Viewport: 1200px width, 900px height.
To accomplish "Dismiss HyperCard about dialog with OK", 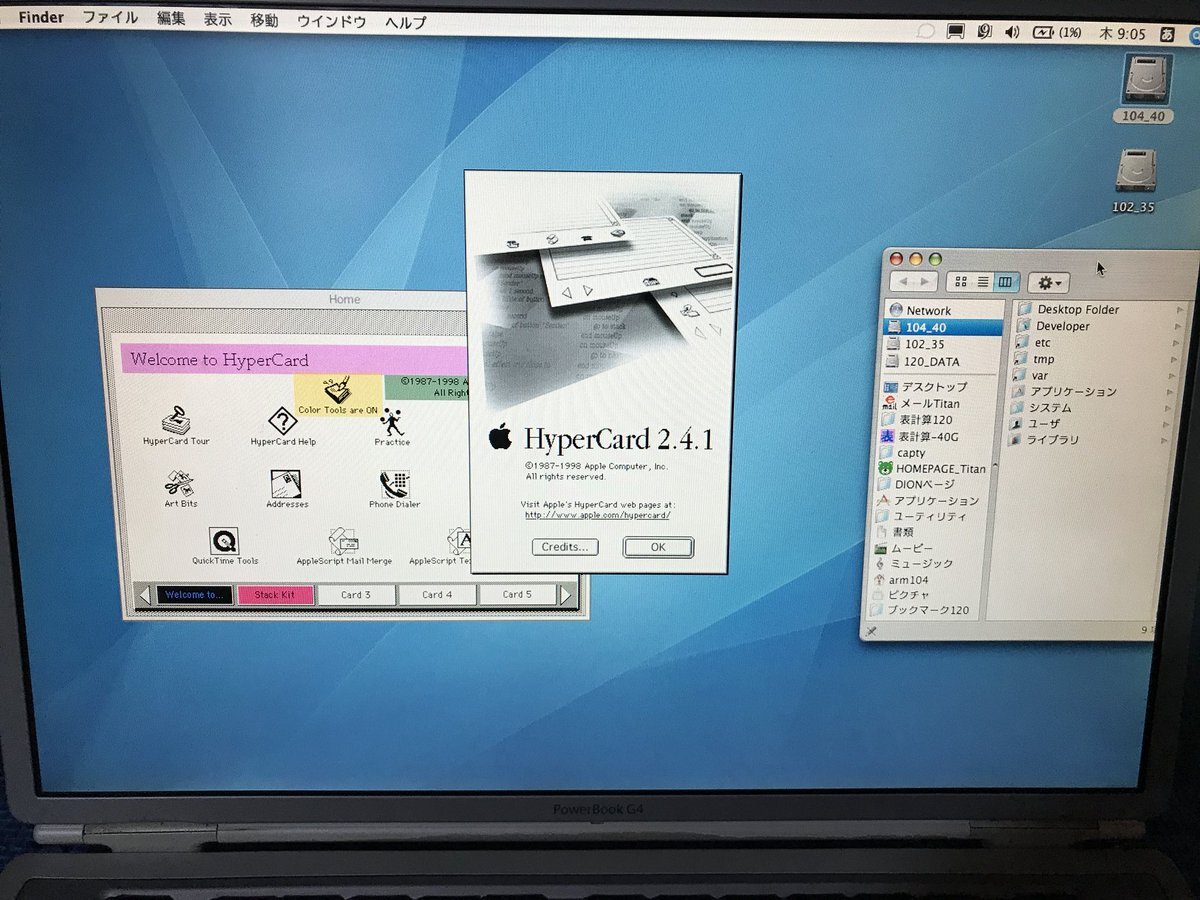I will (658, 547).
